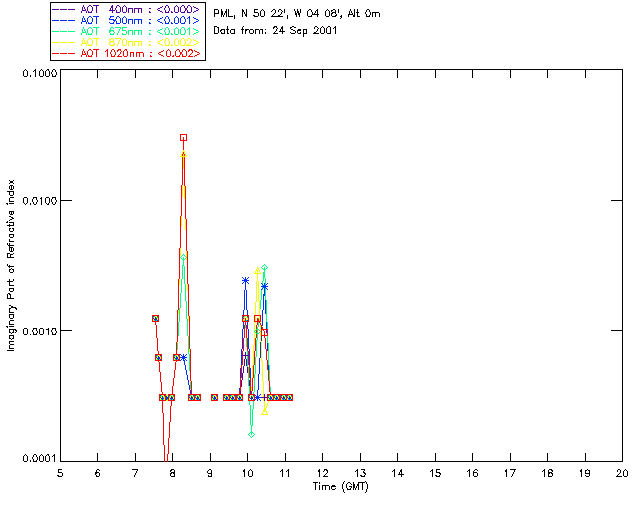Click the AOT 1020nm legend entry
This screenshot has width=640, height=512.
coord(127,53)
